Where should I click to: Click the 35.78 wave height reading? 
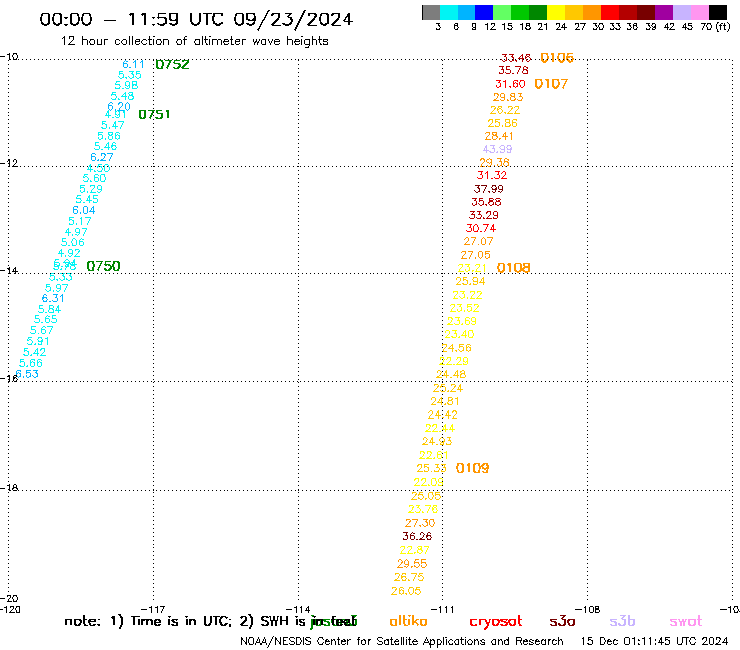(x=513, y=70)
